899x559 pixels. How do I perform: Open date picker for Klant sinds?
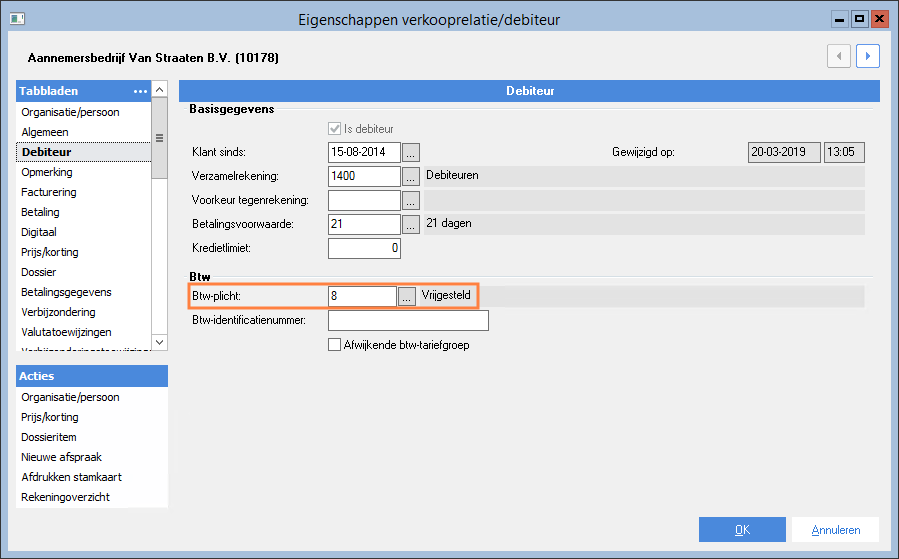411,153
